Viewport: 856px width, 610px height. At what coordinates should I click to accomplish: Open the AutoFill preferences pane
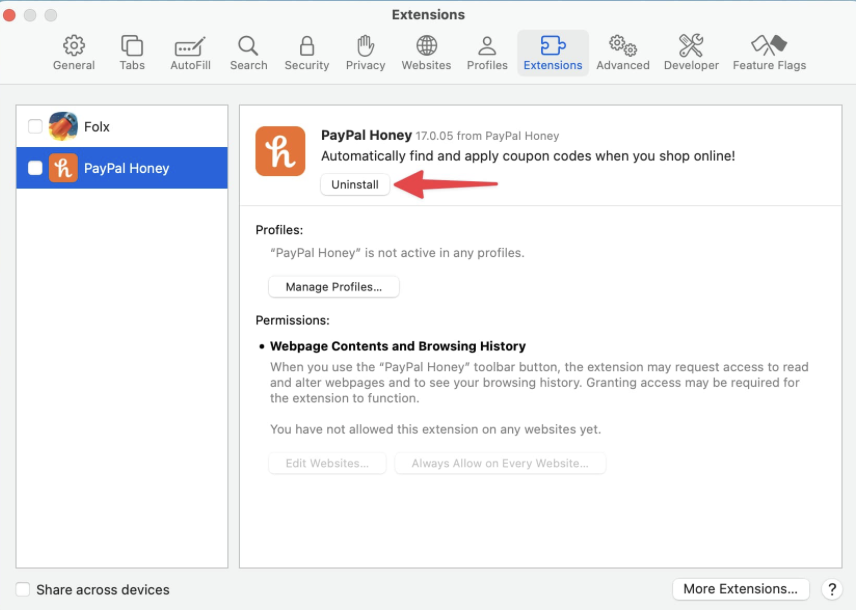coord(190,53)
